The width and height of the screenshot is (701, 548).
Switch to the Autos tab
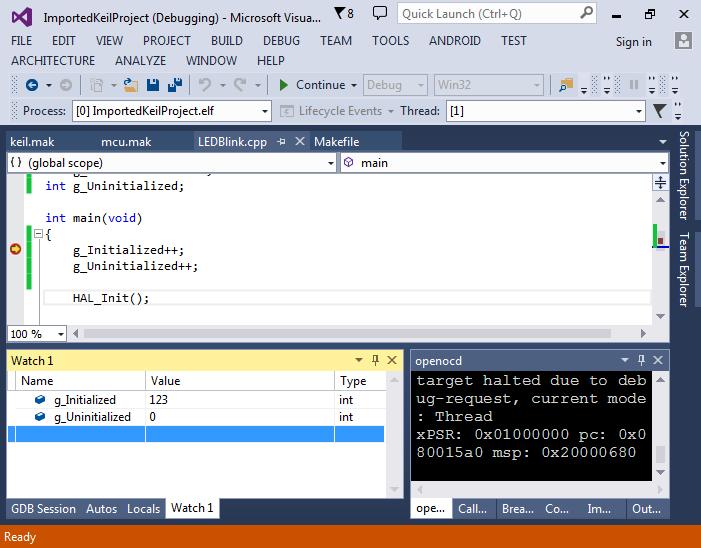[x=101, y=509]
